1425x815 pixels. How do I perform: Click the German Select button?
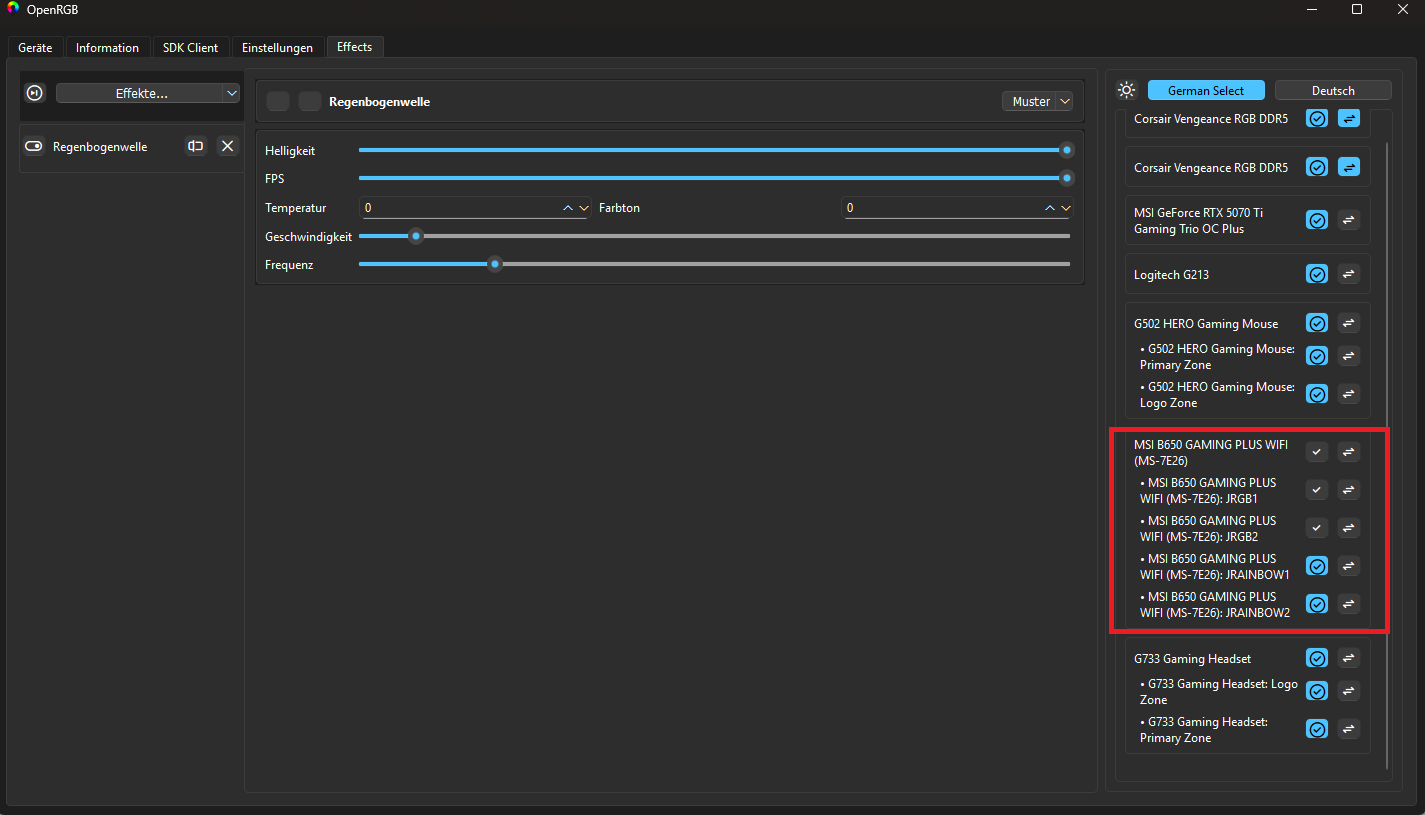(x=1206, y=90)
